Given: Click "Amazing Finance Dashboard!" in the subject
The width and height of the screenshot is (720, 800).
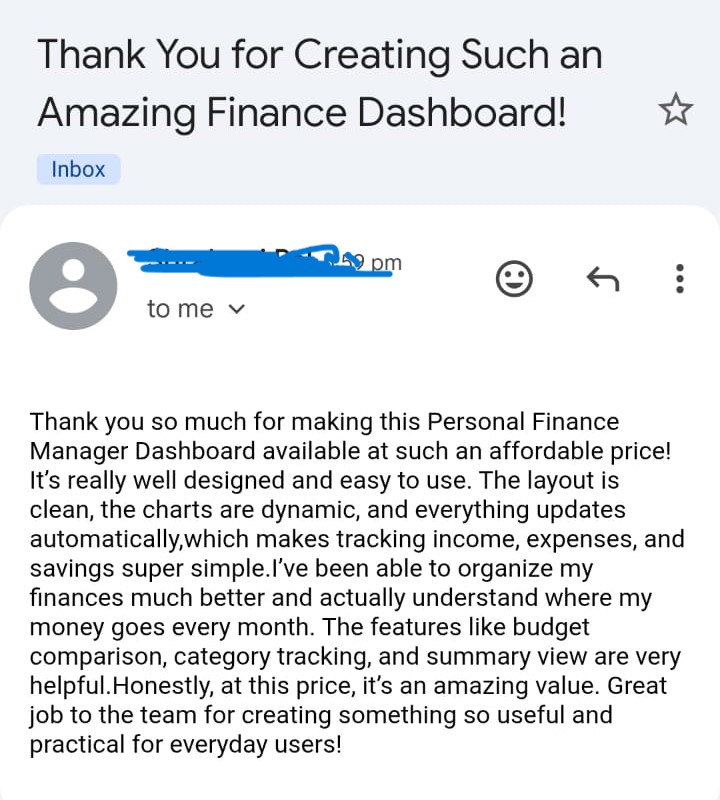Looking at the screenshot, I should click(x=302, y=112).
